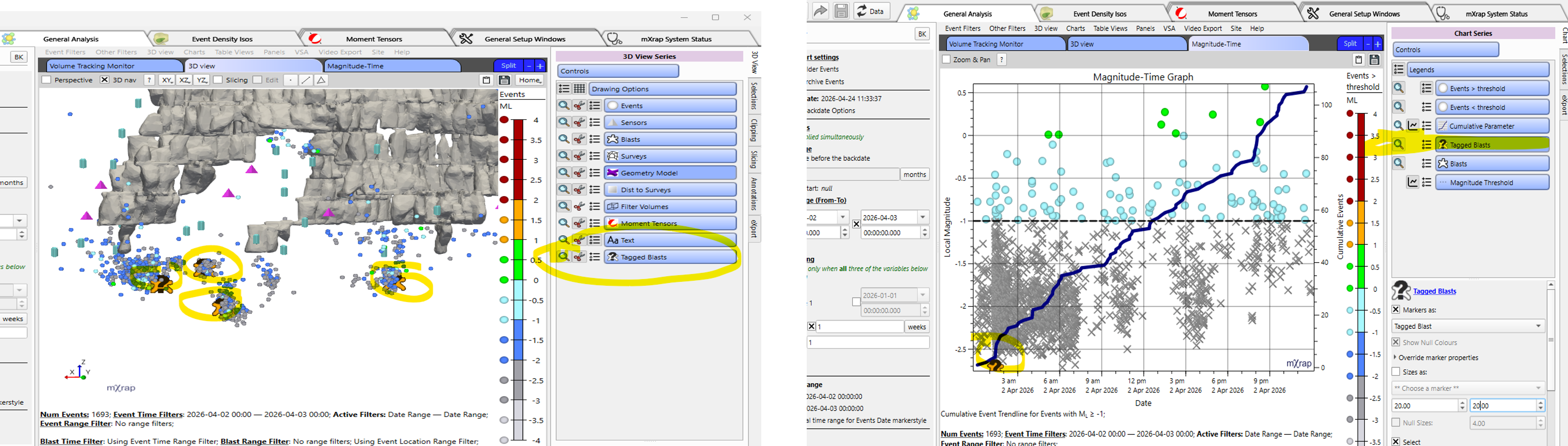
Task: Click the red 4 marker on 3D view ML legend
Action: 504,120
